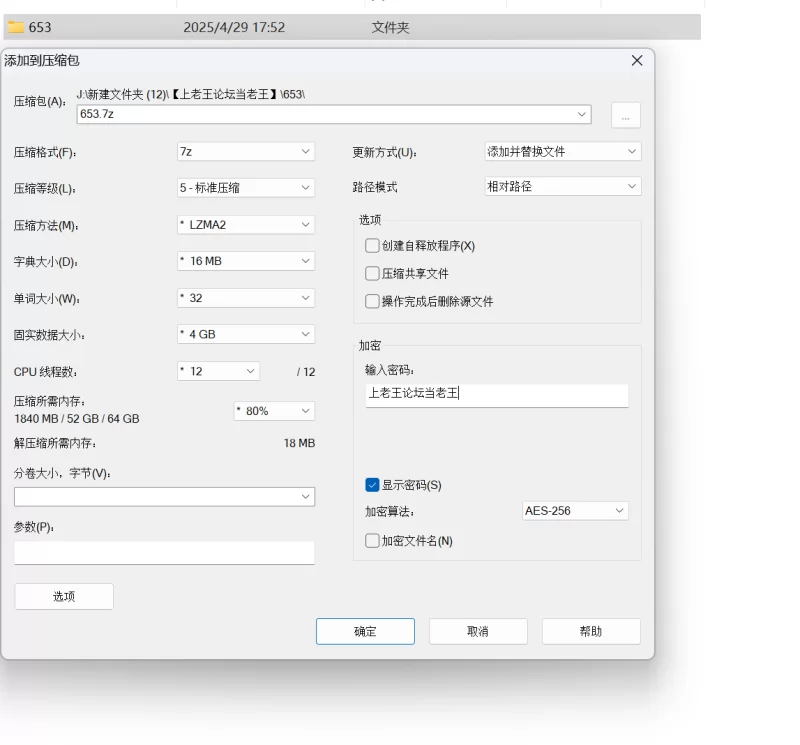Viewport: 800px width, 745px height.
Task: Open the 压缩等级 dropdown showing 5 - 标准压缩
Action: coord(245,188)
